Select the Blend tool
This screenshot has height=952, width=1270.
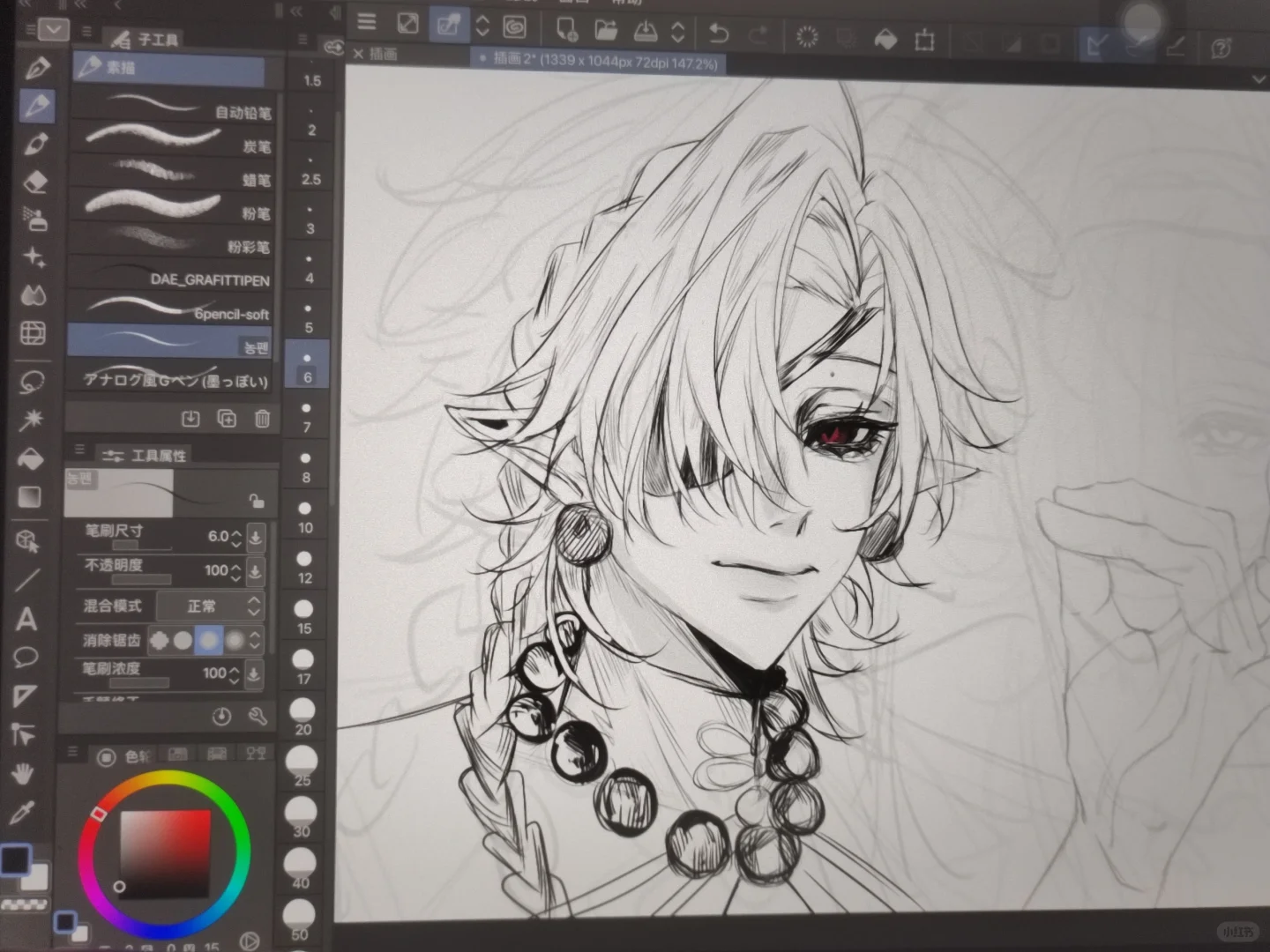coord(34,295)
